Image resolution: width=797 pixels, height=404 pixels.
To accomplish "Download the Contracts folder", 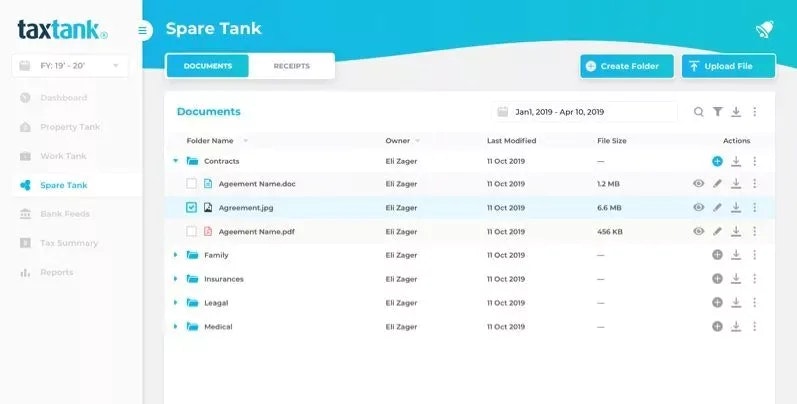I will (735, 161).
